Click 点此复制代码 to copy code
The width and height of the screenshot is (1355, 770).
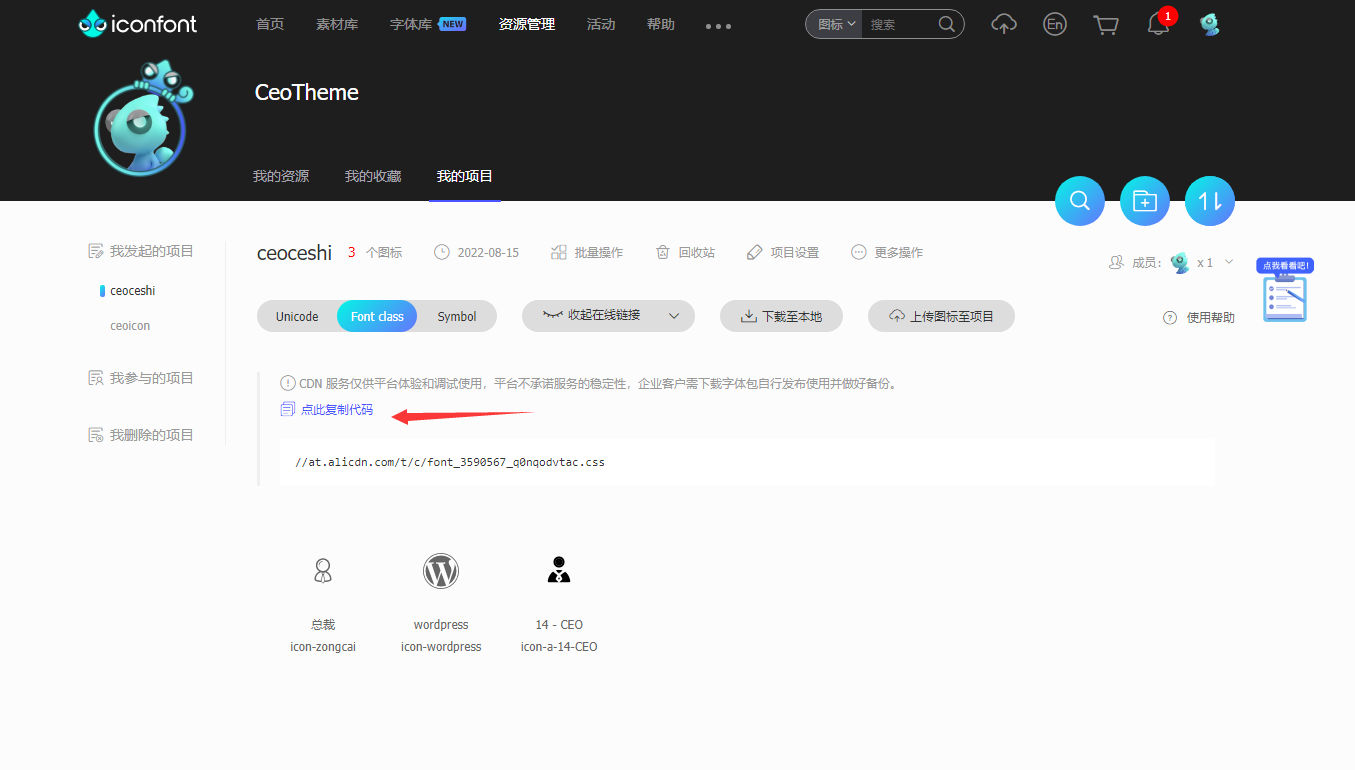click(x=327, y=409)
